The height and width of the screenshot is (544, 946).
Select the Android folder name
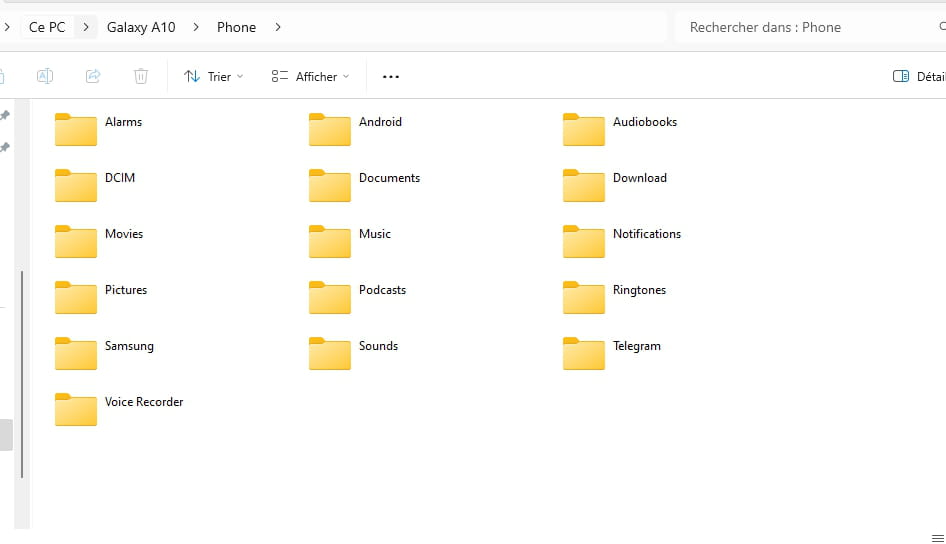(380, 122)
